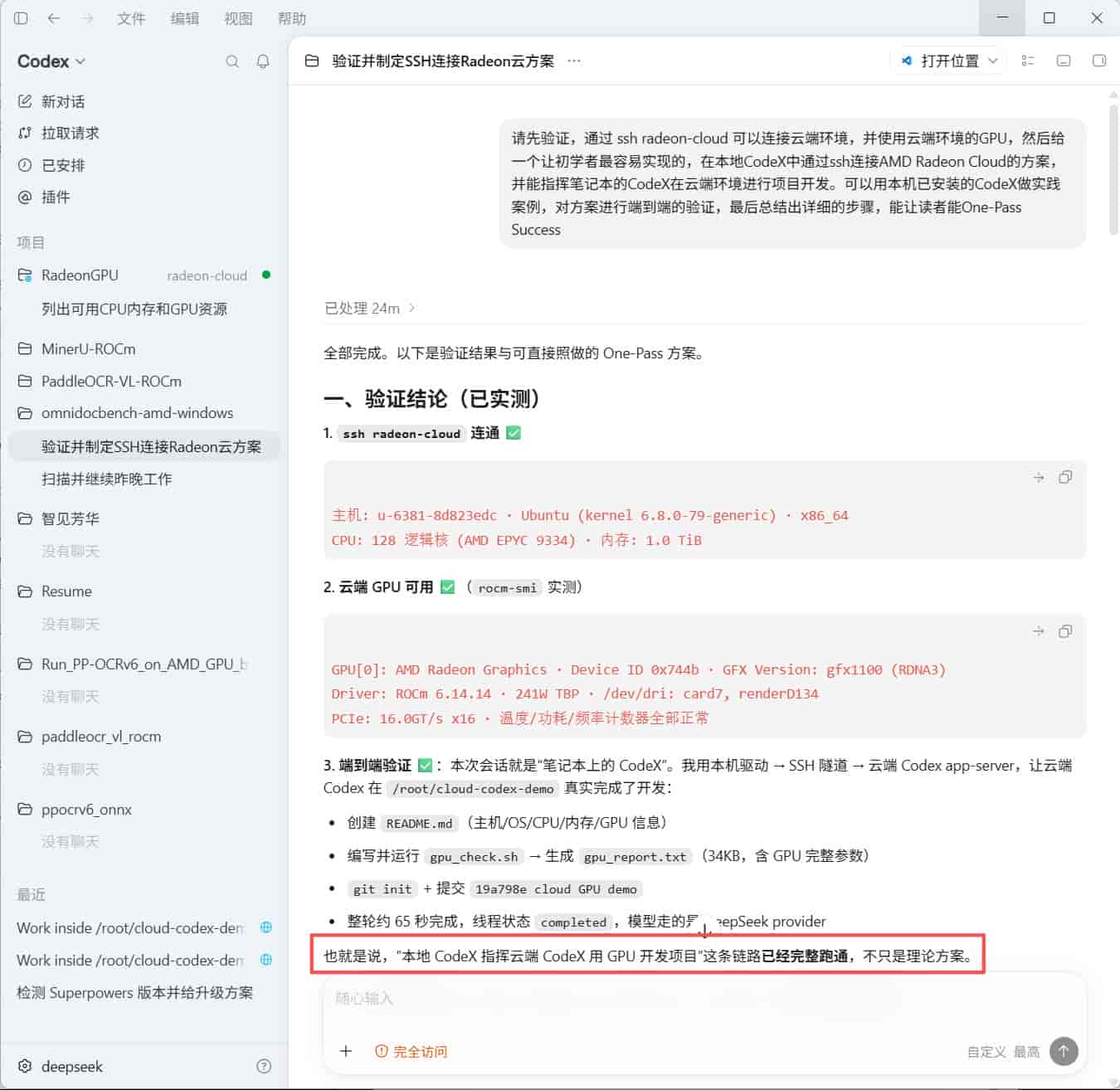Go back with the left arrow
Image resolution: width=1120 pixels, height=1090 pixels.
54,17
